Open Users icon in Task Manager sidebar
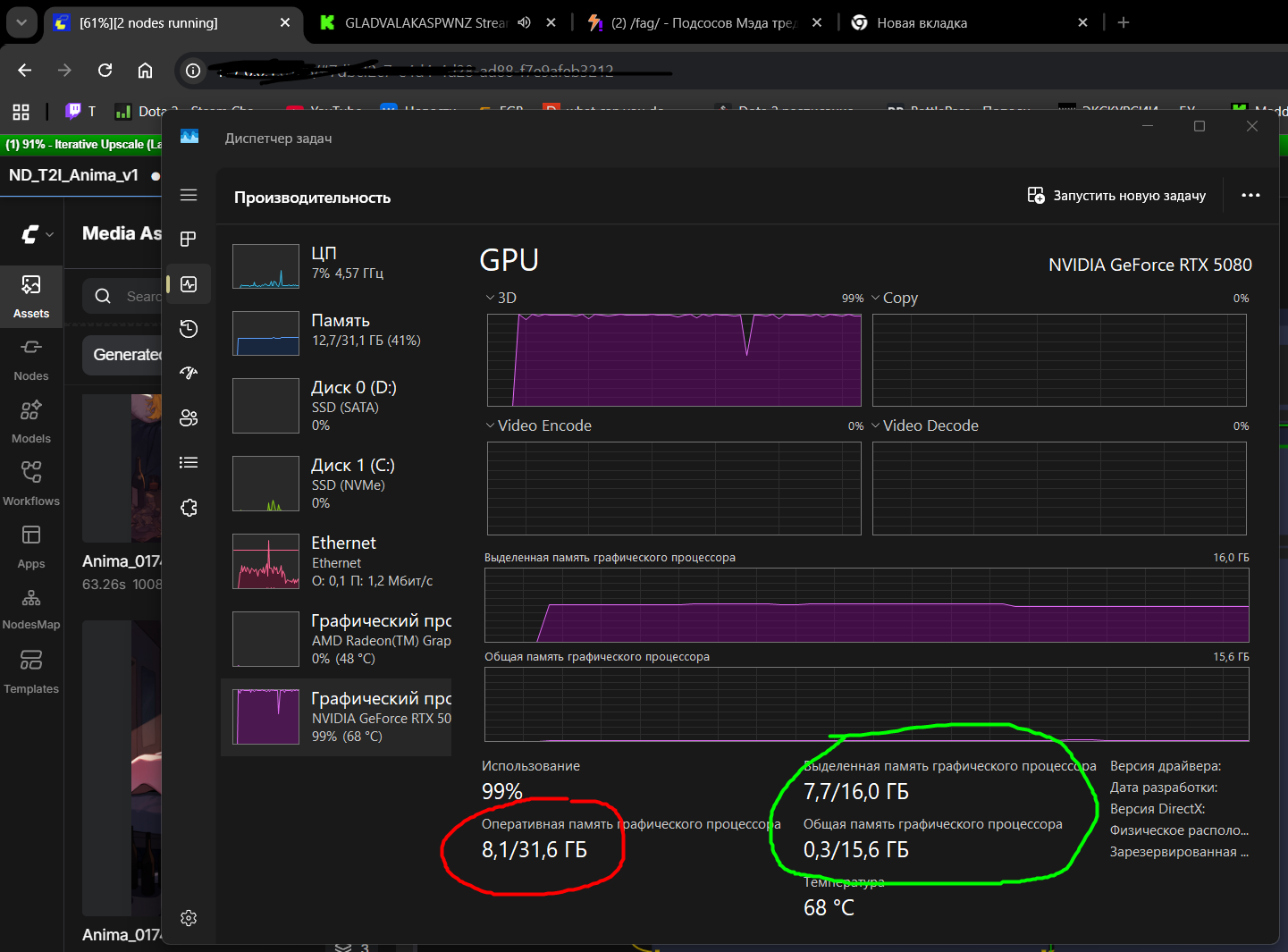This screenshot has width=1288, height=952. click(x=189, y=417)
